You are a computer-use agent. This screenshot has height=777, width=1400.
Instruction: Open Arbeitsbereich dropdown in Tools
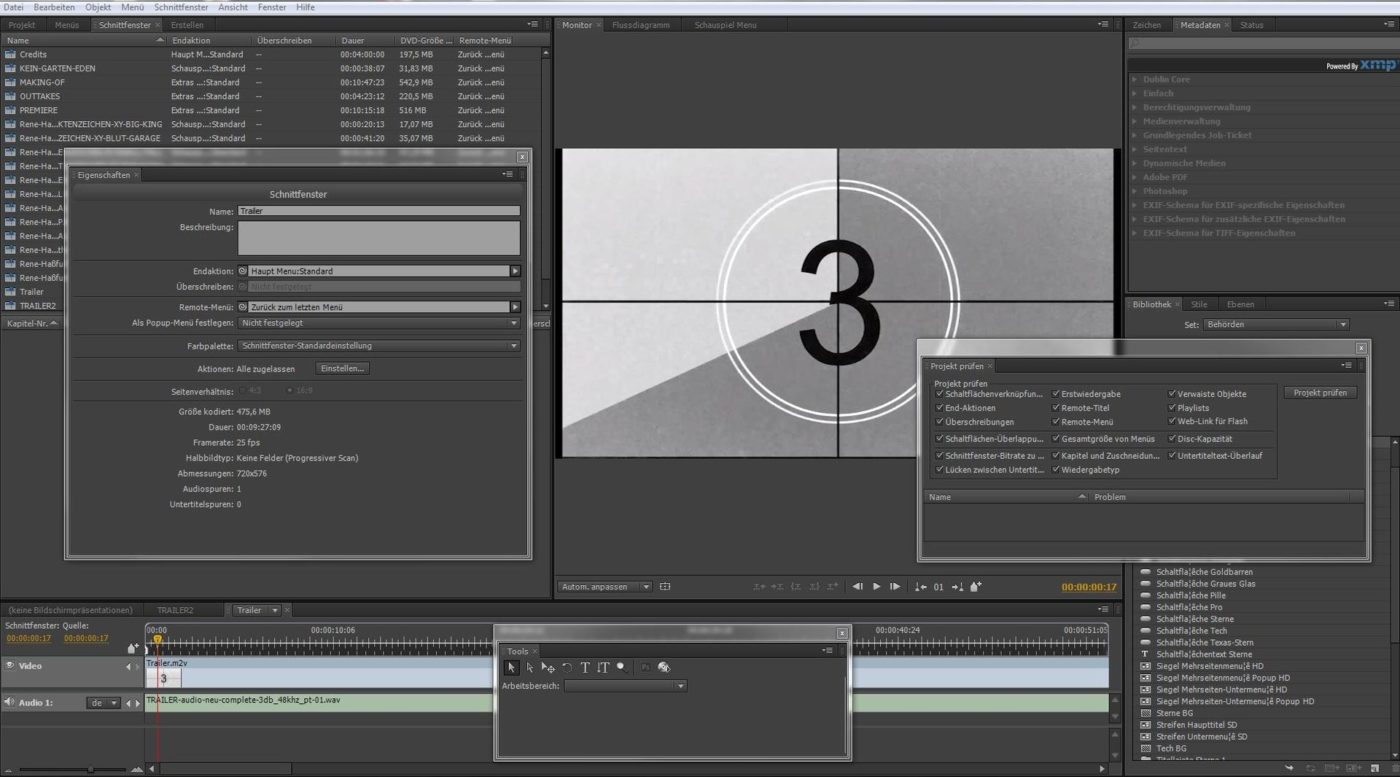[x=626, y=686]
